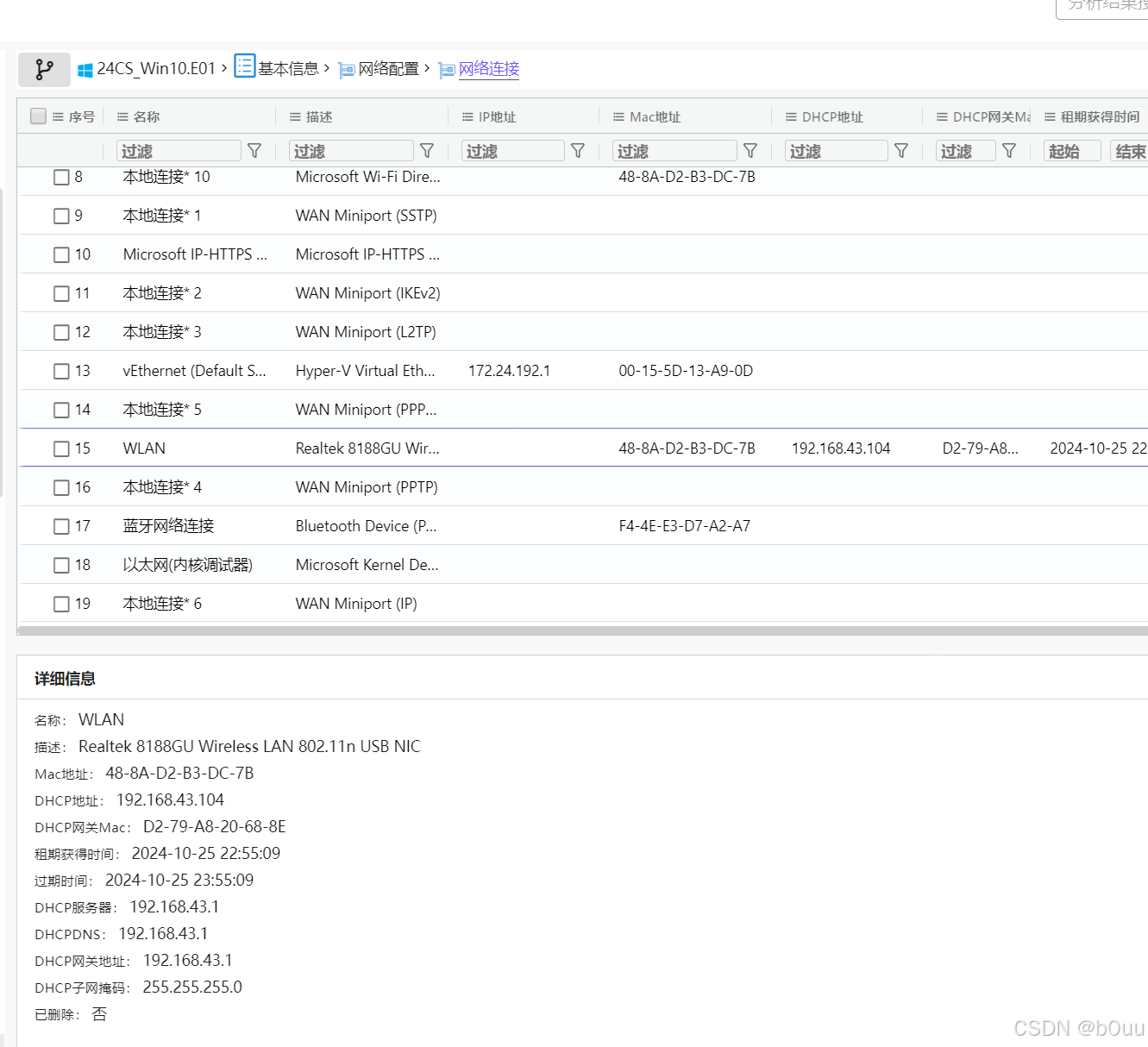Expand breadcrumb chevron after 24CS_Win10.E01

[x=224, y=68]
